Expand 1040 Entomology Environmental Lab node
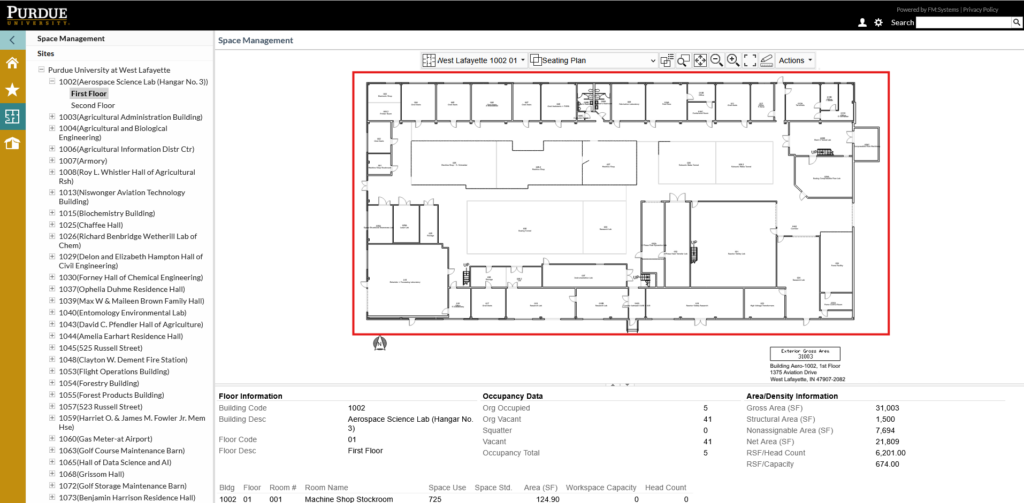 (x=52, y=312)
